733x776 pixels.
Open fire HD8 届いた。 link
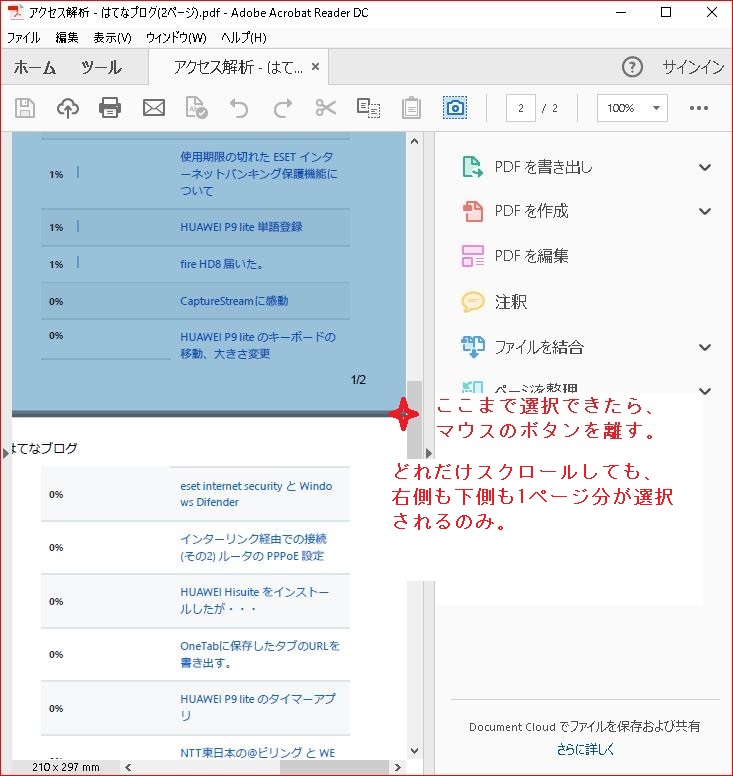pos(221,264)
